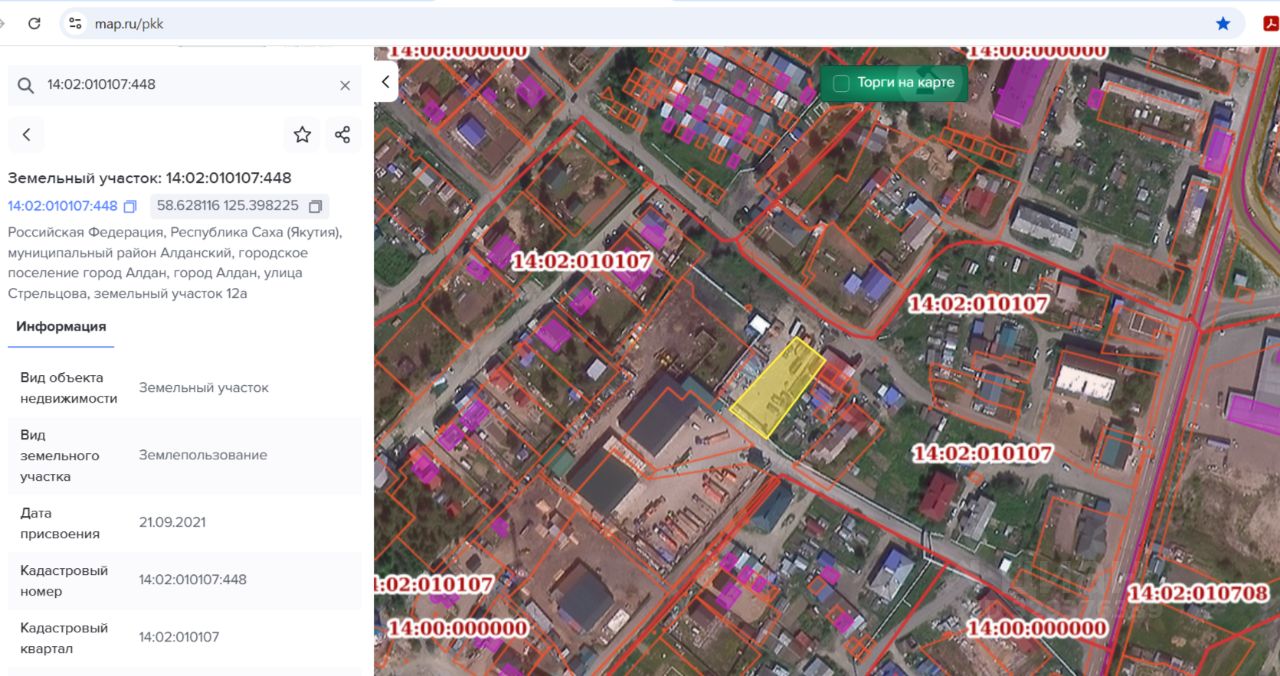This screenshot has height=676, width=1280.
Task: Open site information icon in address bar
Action: [x=74, y=23]
